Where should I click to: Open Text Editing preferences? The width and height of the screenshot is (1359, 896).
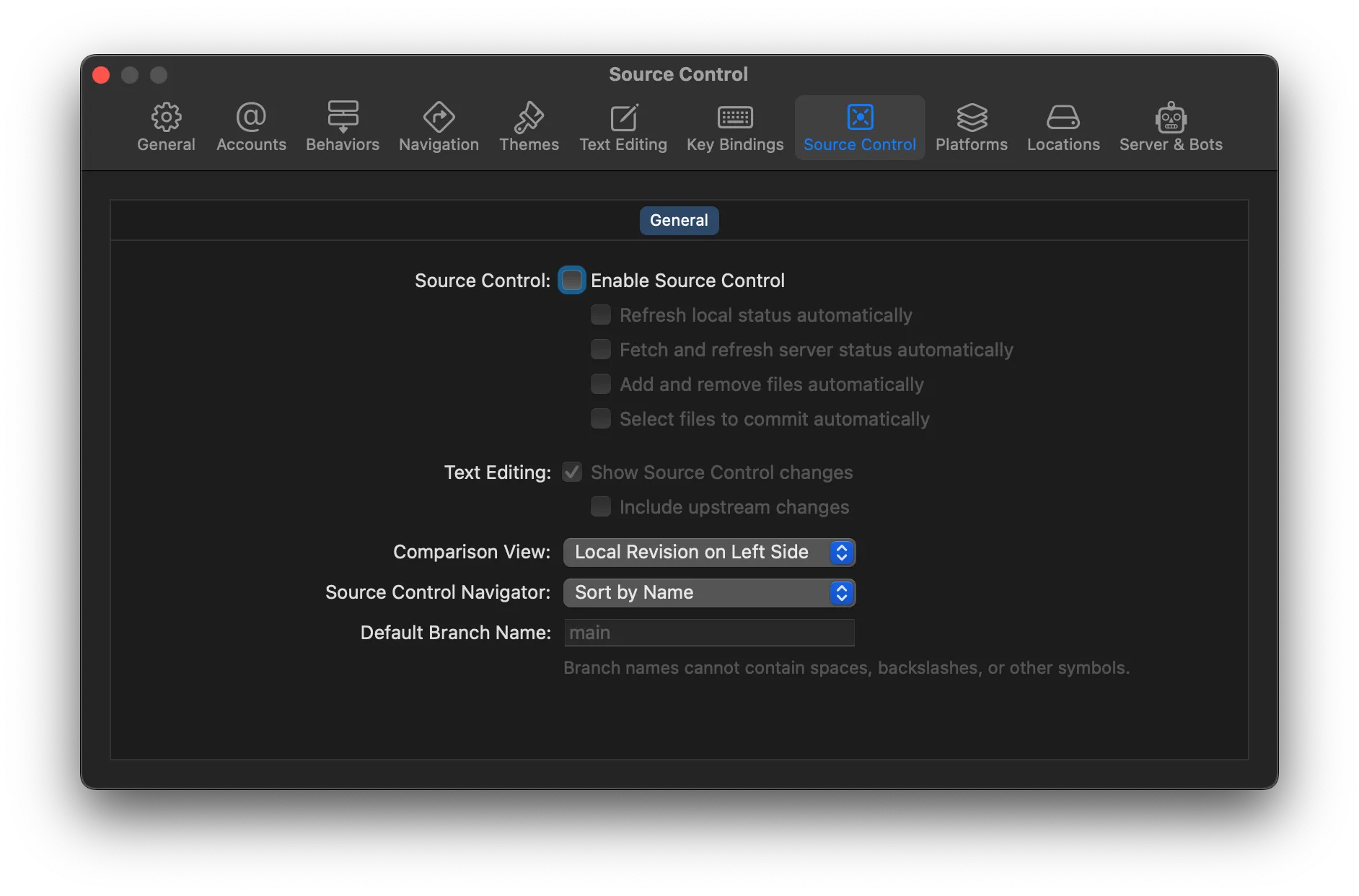pyautogui.click(x=623, y=127)
